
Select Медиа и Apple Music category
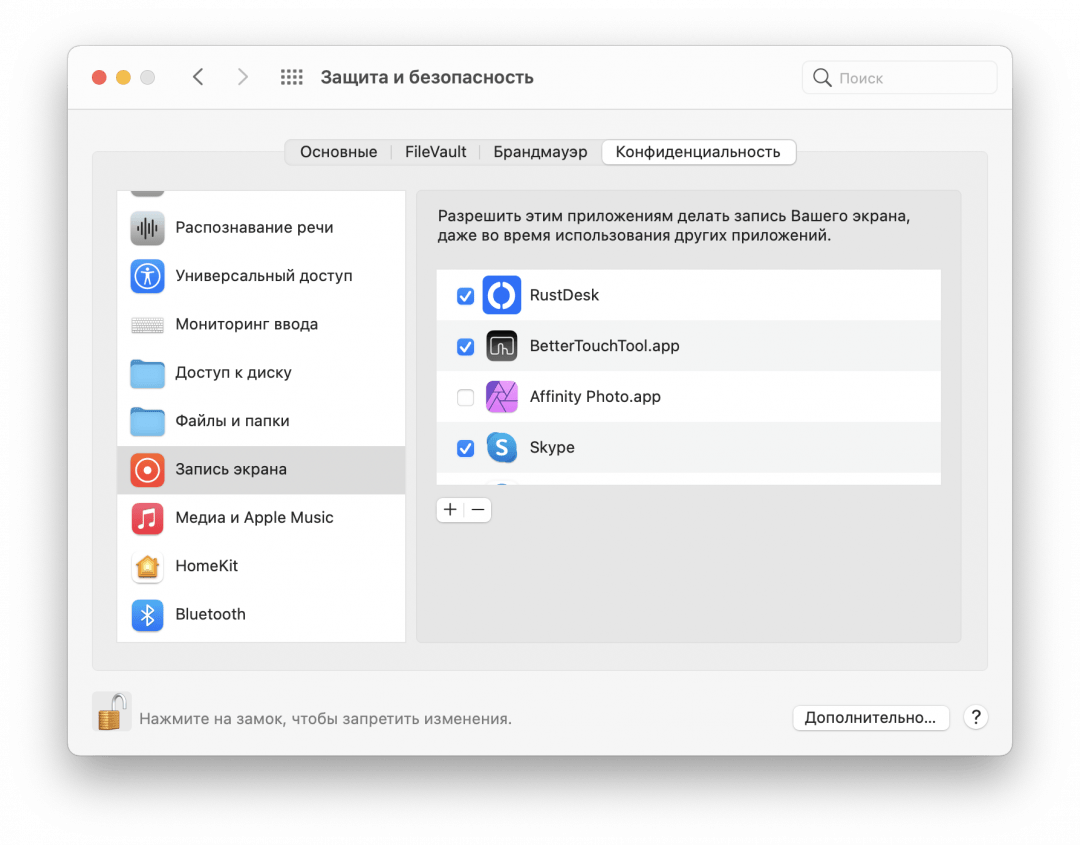pyautogui.click(x=254, y=518)
